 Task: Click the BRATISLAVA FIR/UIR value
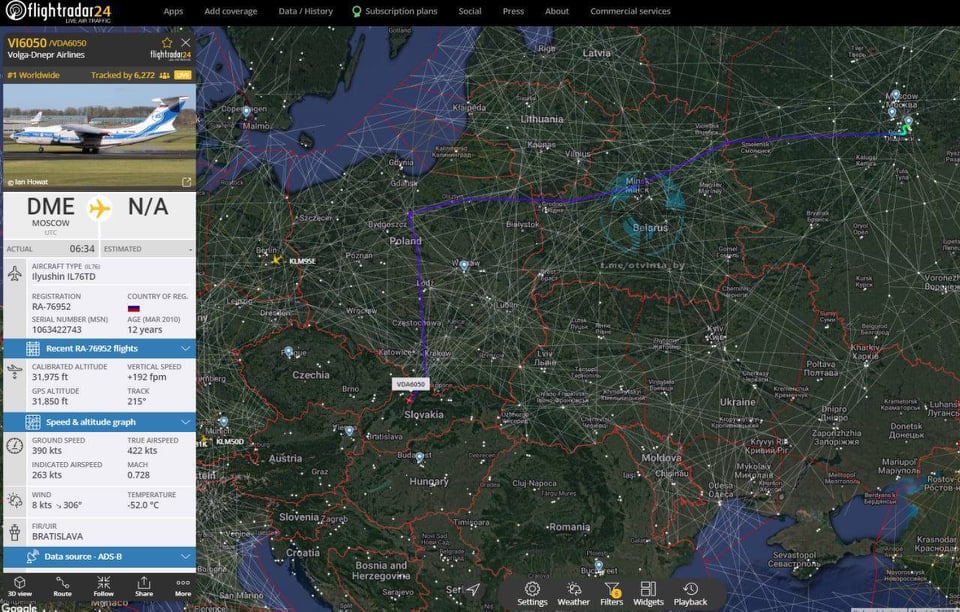[x=58, y=536]
